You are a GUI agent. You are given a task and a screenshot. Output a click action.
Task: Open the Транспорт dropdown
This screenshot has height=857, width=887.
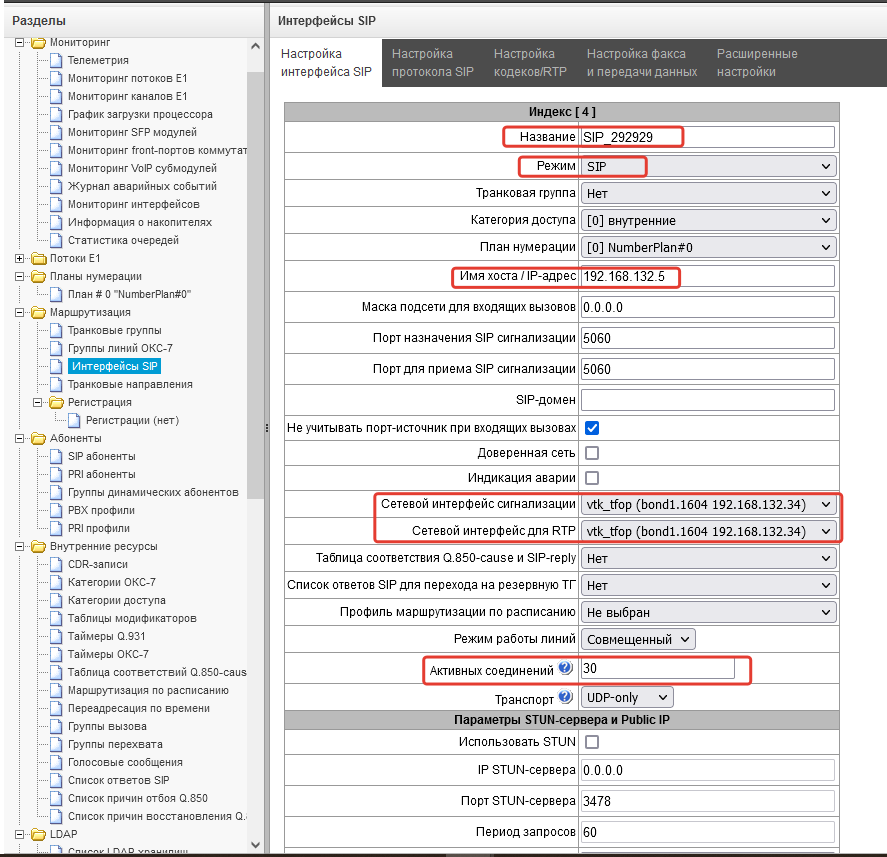coord(627,697)
